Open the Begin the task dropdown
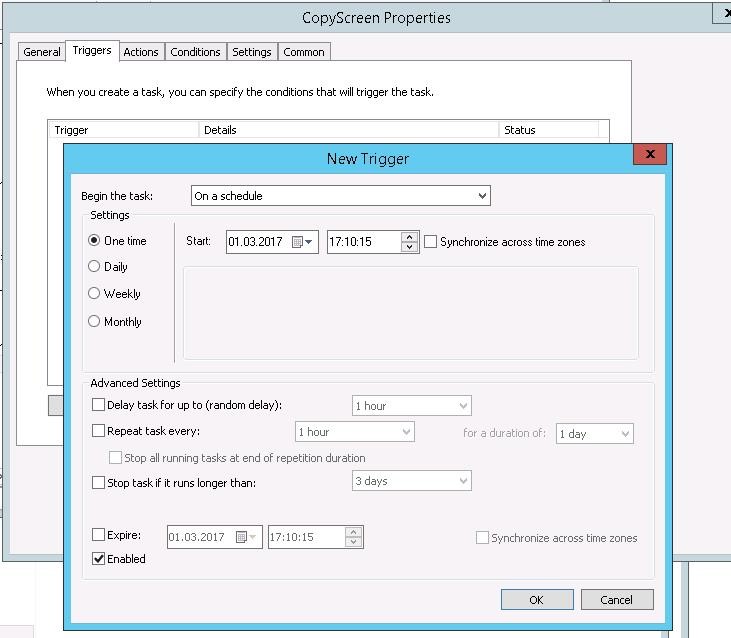Viewport: 731px width, 638px height. tap(340, 196)
